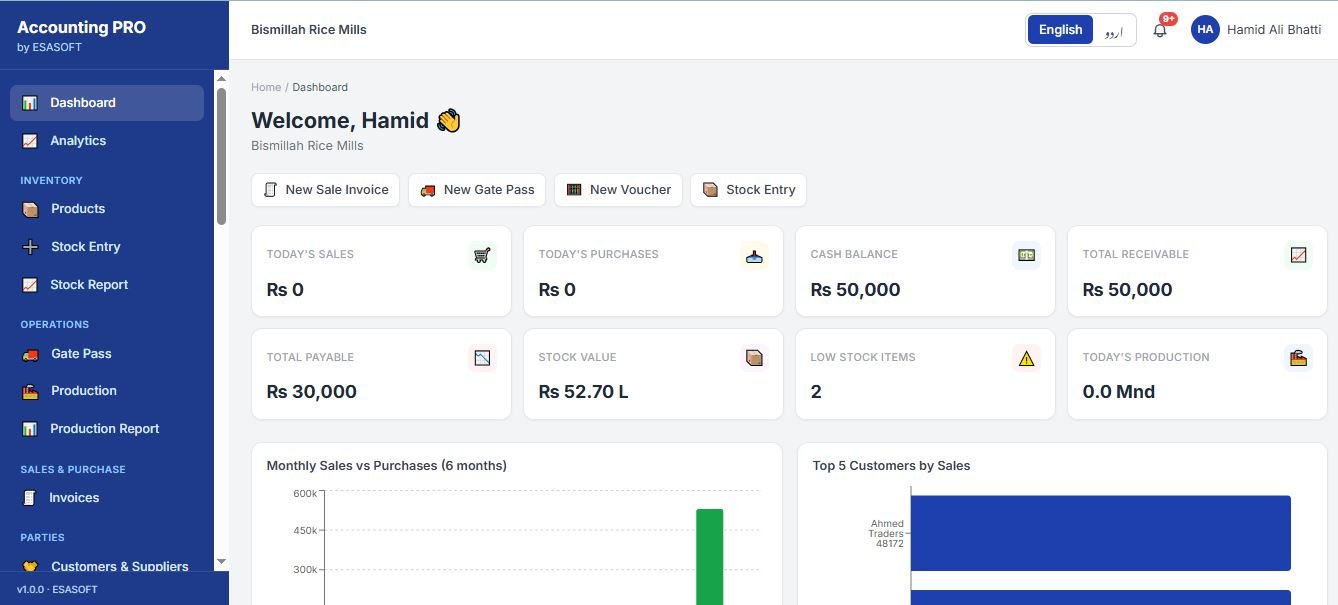This screenshot has width=1338, height=605.
Task: Navigate to Gate Pass under Operations
Action: coord(107,354)
